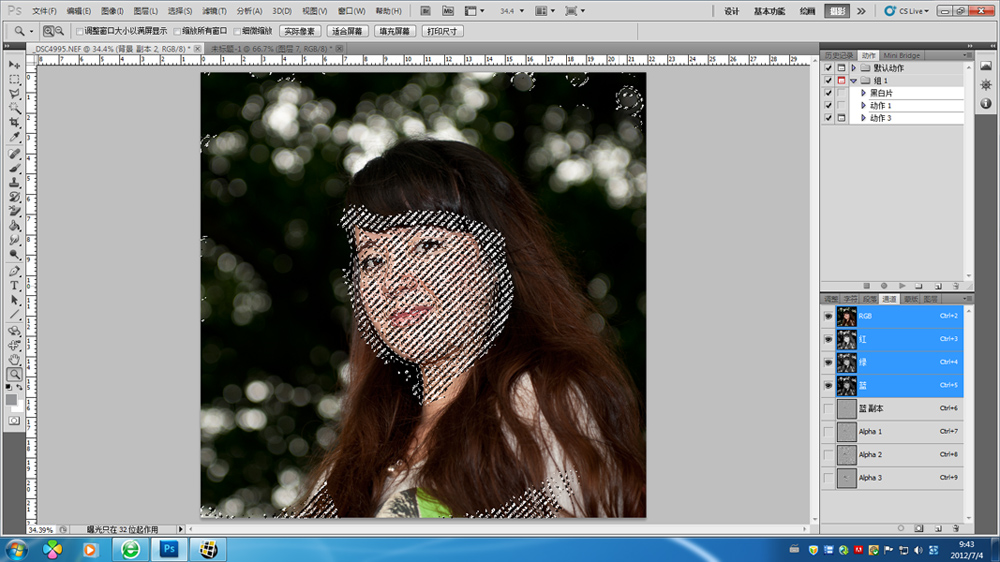The image size is (1000, 562).
Task: Select the Rectangular Marquee tool
Action: coord(14,79)
